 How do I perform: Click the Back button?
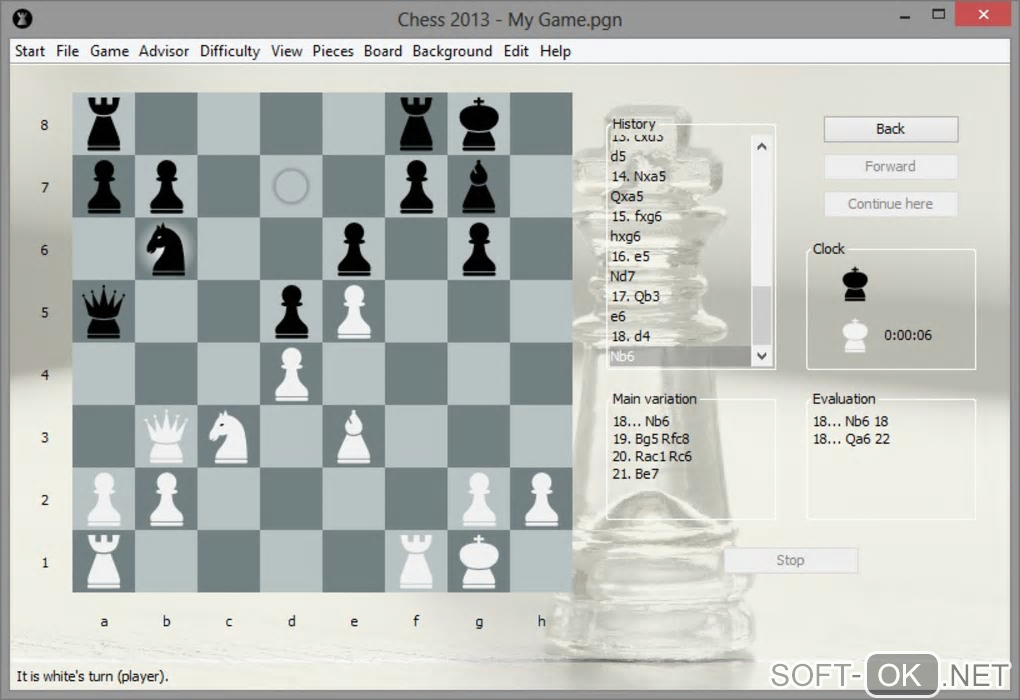click(x=891, y=129)
